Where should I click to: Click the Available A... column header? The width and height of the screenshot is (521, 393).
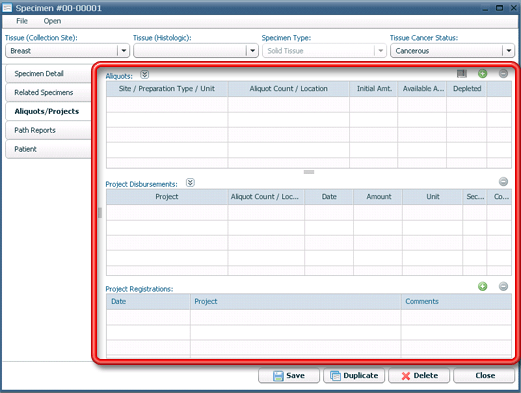point(422,89)
